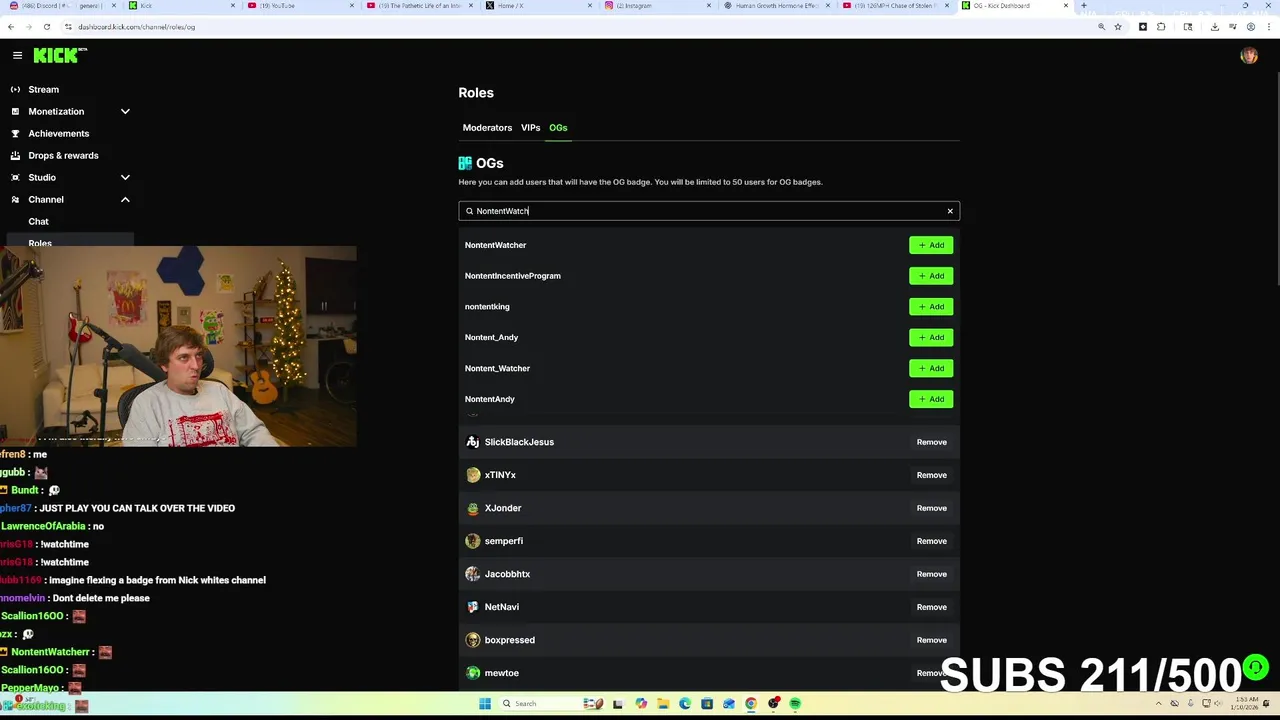The width and height of the screenshot is (1280, 720).
Task: Bookmark this page with the star icon
Action: [1118, 27]
